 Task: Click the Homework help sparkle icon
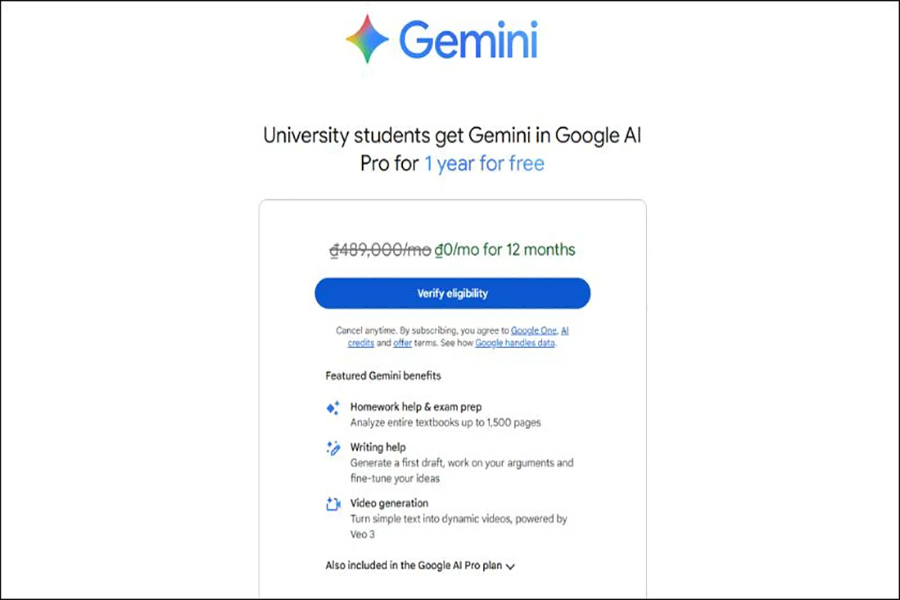point(333,408)
